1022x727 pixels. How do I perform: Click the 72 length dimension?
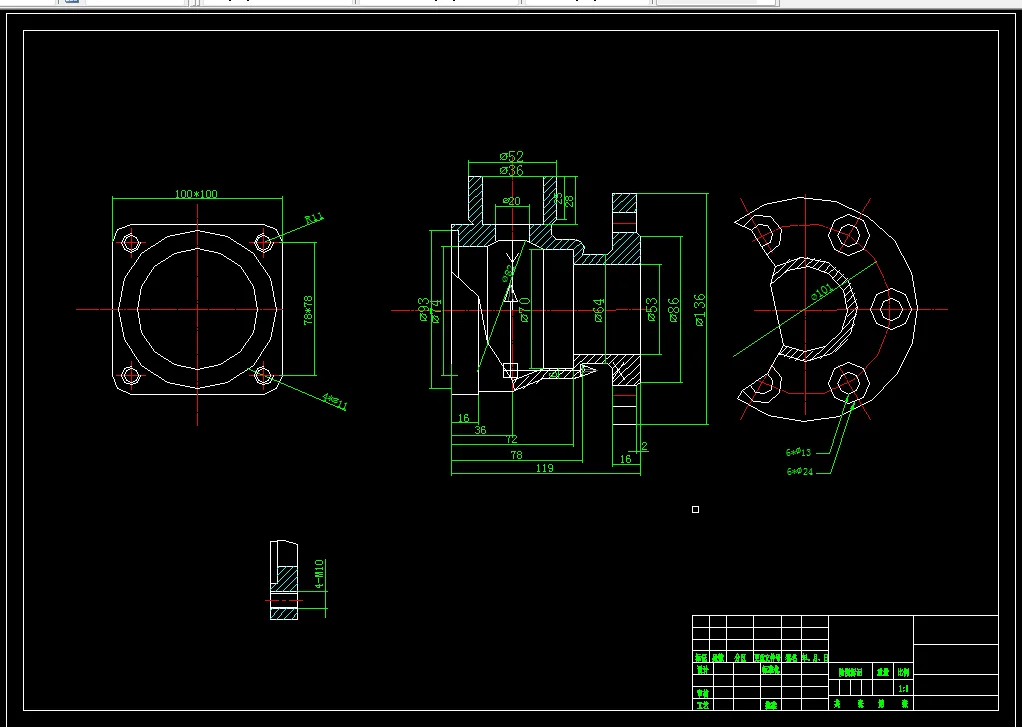point(511,439)
